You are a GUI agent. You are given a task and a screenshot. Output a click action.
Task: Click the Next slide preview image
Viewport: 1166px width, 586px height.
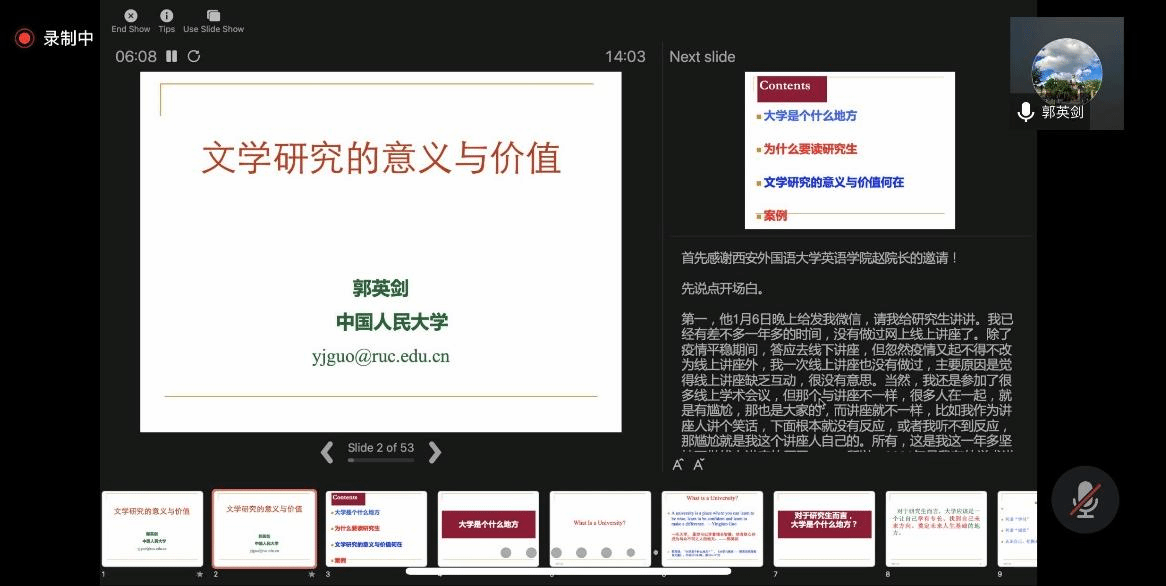(x=849, y=151)
